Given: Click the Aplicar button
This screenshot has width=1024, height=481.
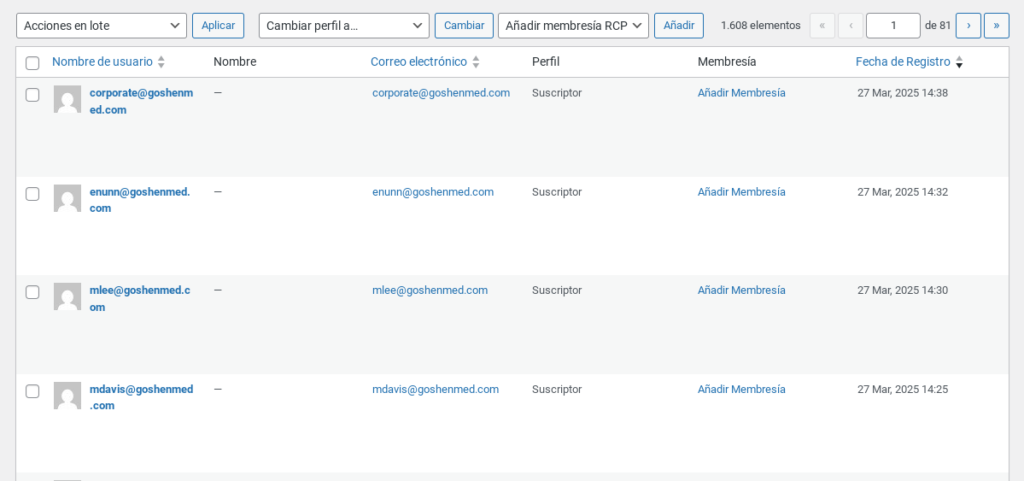Looking at the screenshot, I should [x=218, y=26].
